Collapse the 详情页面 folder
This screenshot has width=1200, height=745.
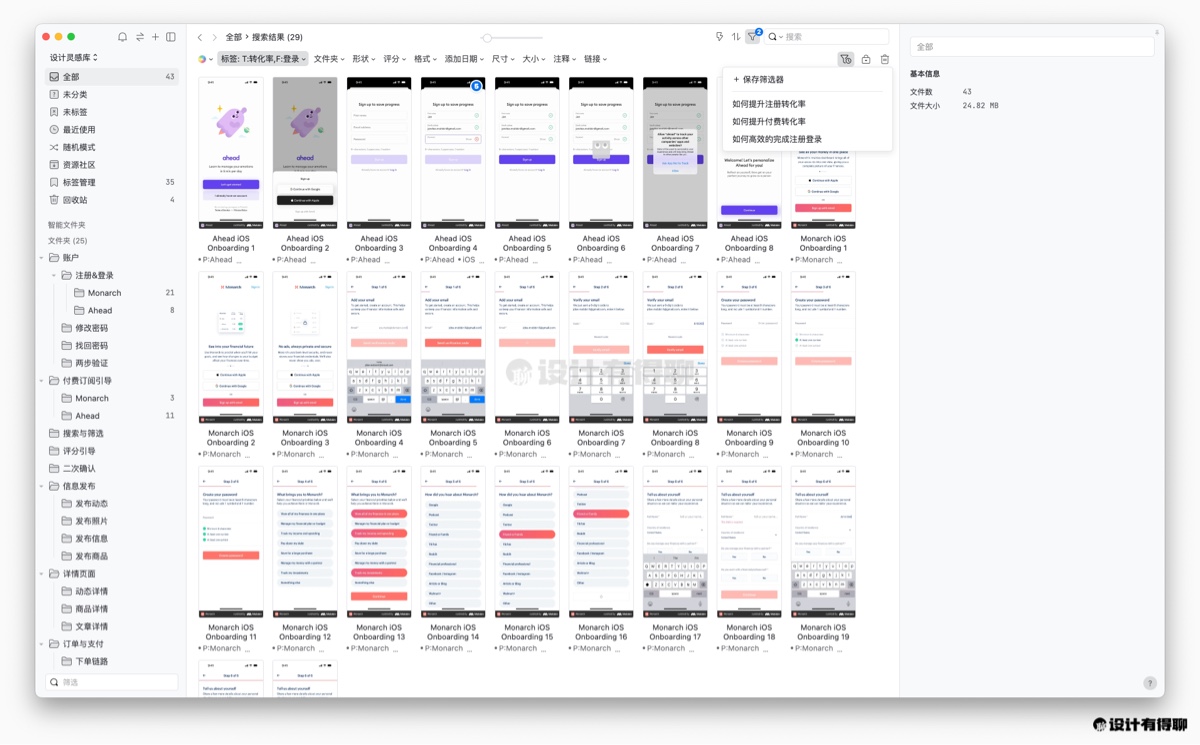(43, 574)
